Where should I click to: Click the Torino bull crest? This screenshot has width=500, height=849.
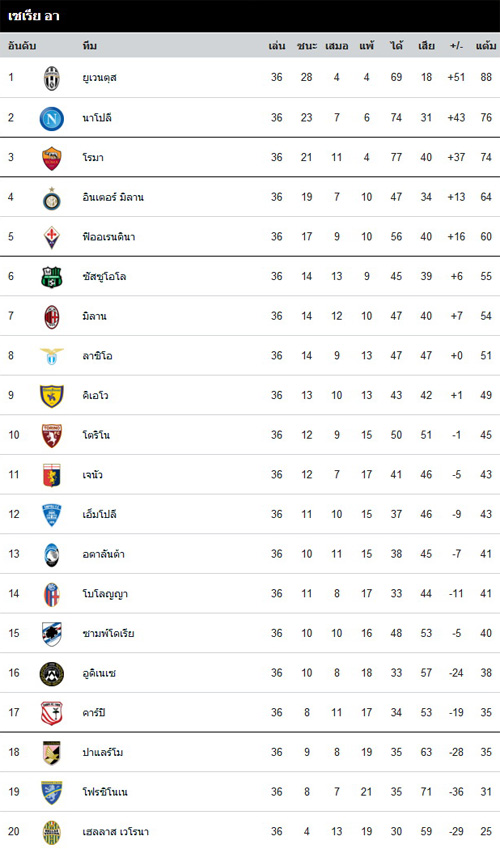pyautogui.click(x=51, y=435)
